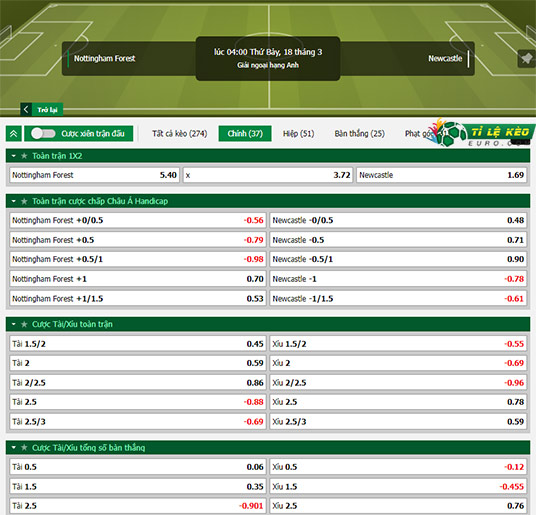
Task: Select Nottingham Forest +0/0.5 at -0.56
Action: 138,220
